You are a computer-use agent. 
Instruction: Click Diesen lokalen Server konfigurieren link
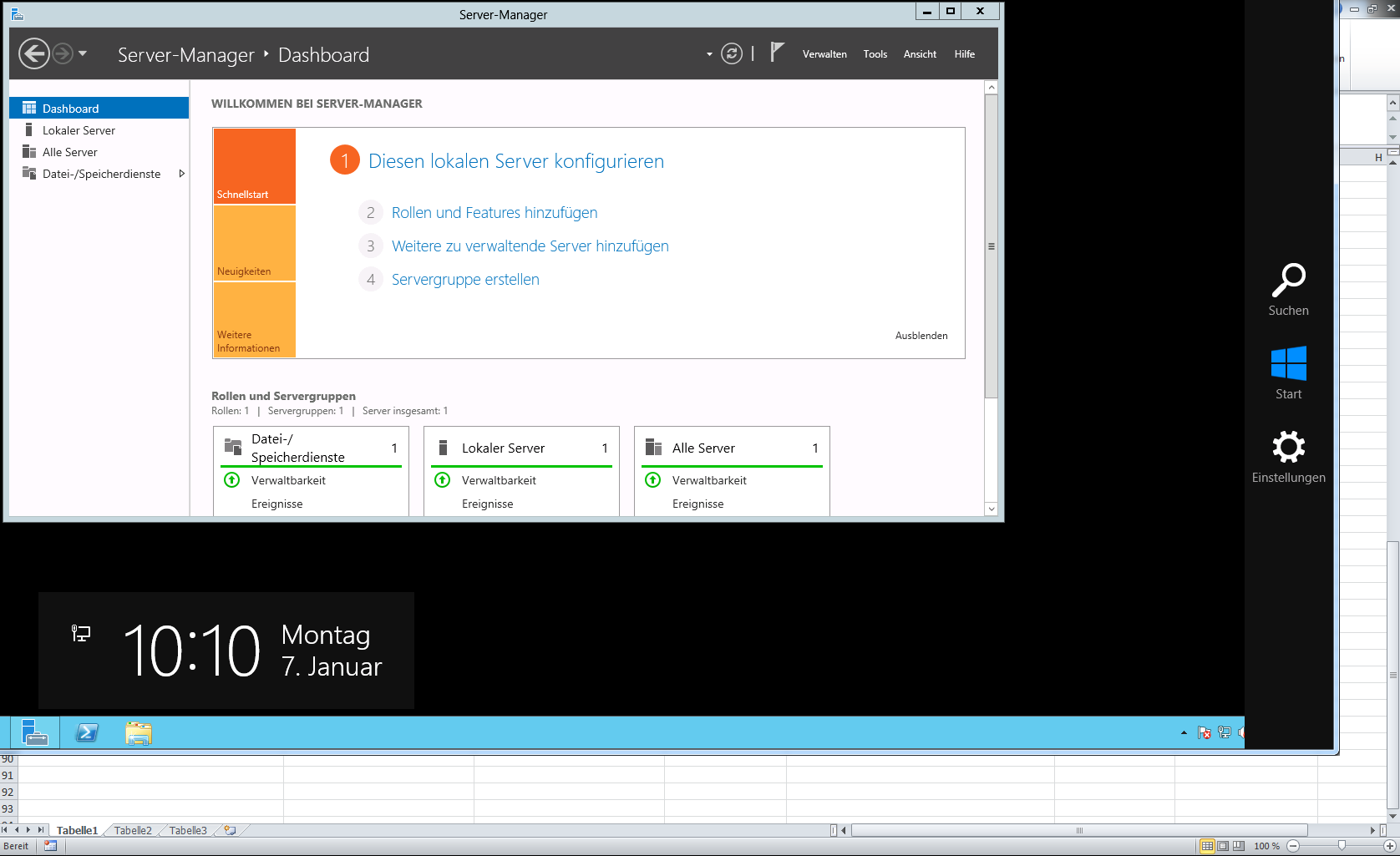(516, 161)
